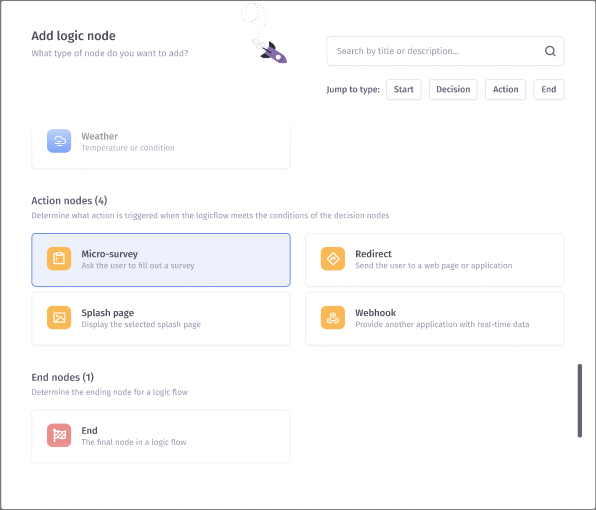Click 'Ask the user to fill out a survey'

pyautogui.click(x=138, y=265)
